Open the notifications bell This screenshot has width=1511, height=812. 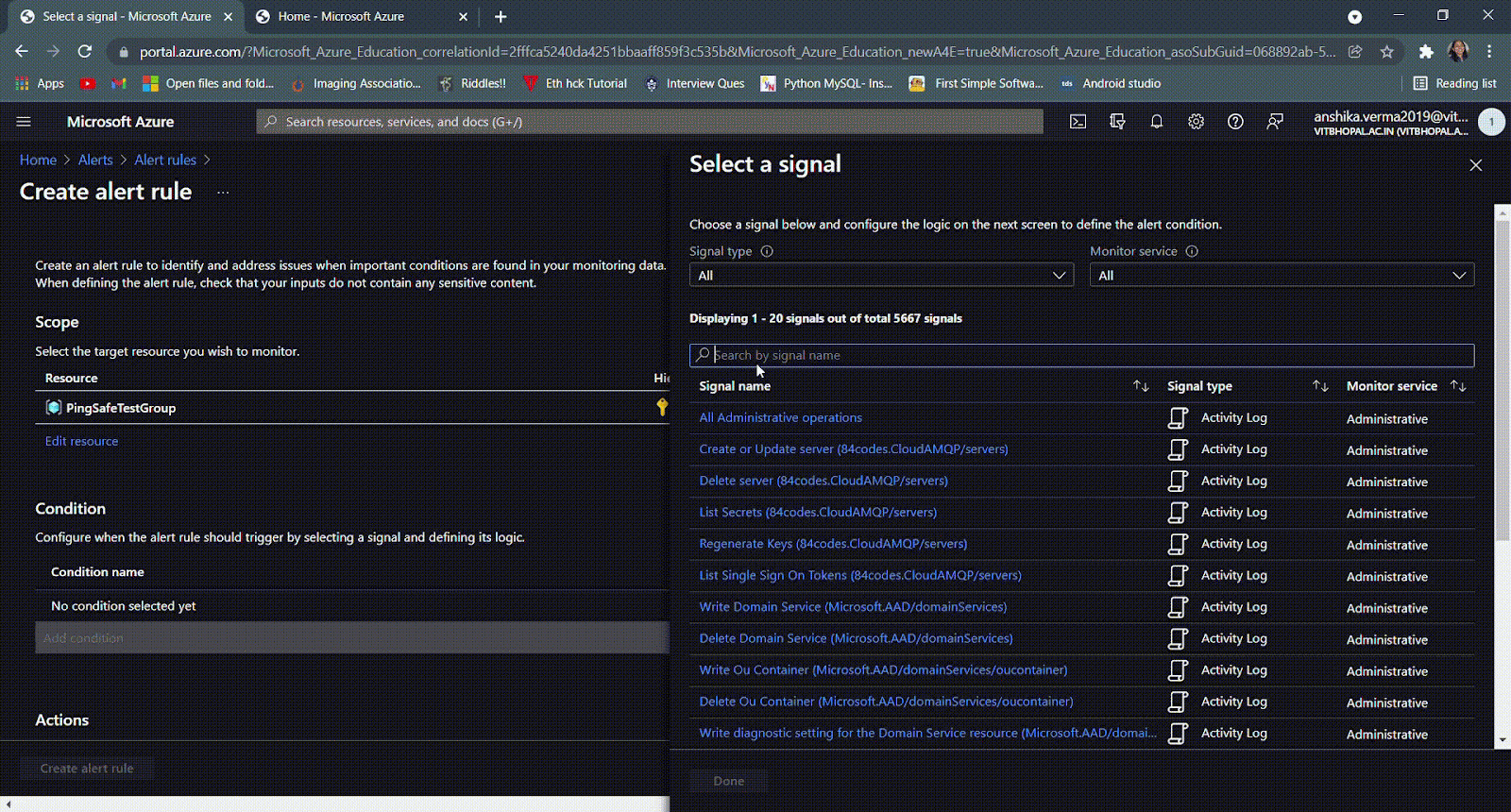click(1157, 122)
